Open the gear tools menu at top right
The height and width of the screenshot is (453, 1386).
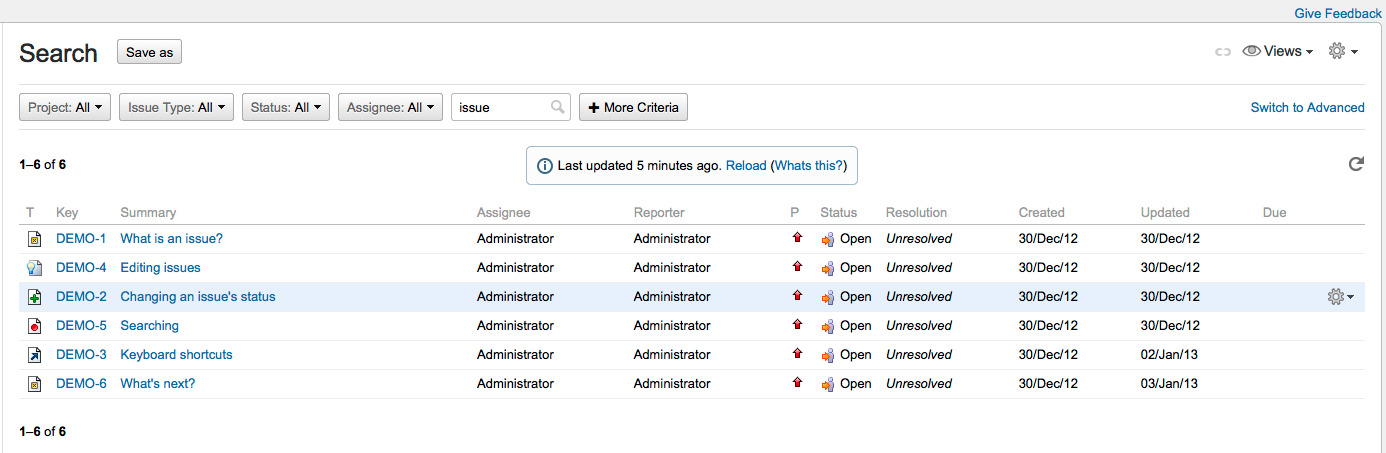pos(1342,51)
